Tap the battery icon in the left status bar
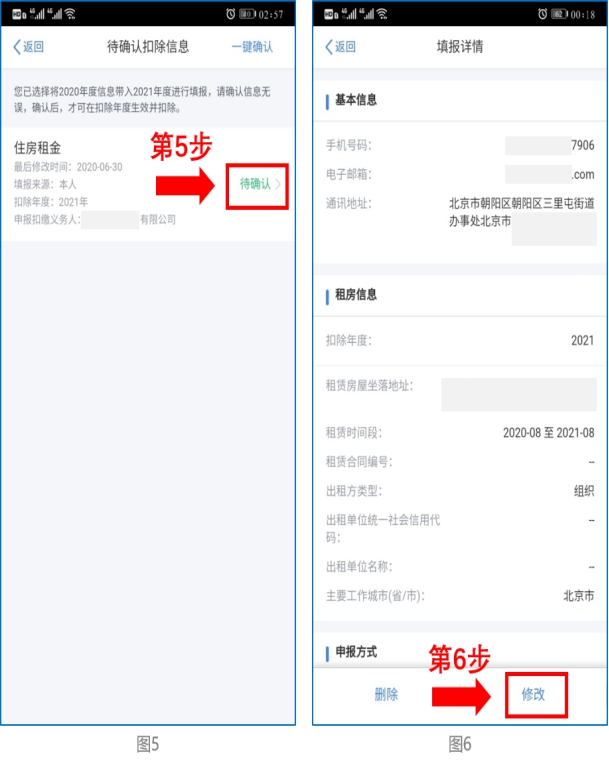This screenshot has width=609, height=765. tap(247, 14)
